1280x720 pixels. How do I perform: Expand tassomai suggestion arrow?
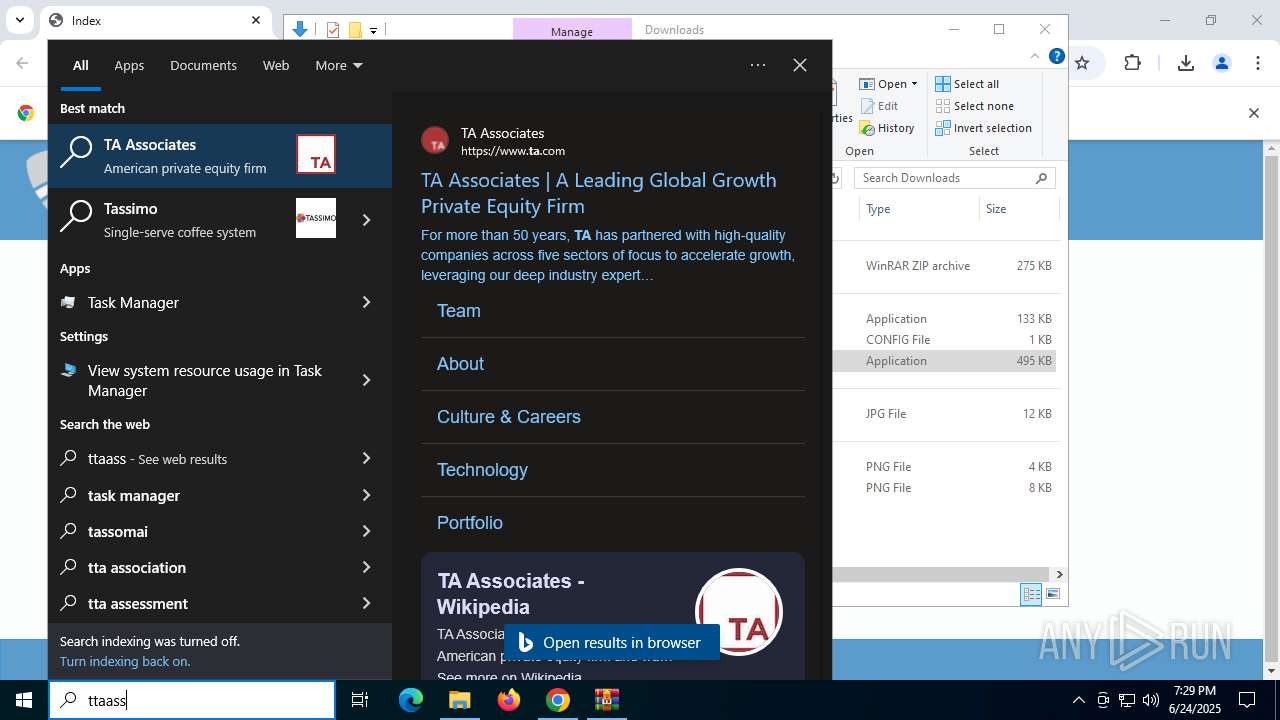coord(366,531)
